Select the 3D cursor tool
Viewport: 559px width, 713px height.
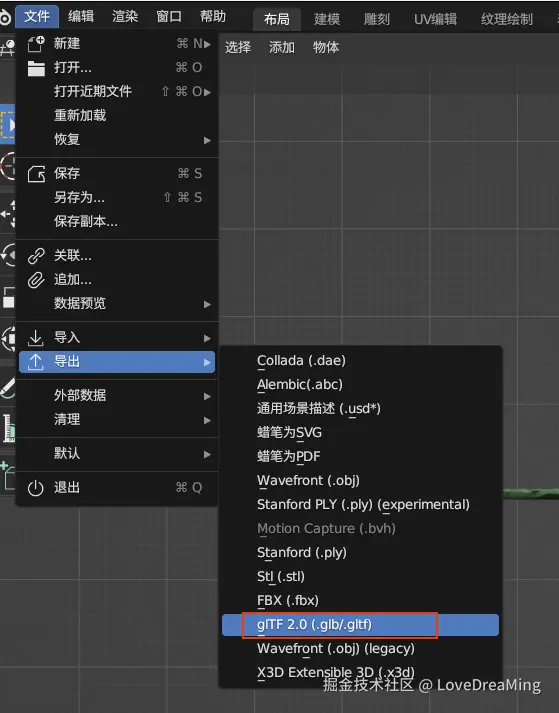[x=7, y=166]
